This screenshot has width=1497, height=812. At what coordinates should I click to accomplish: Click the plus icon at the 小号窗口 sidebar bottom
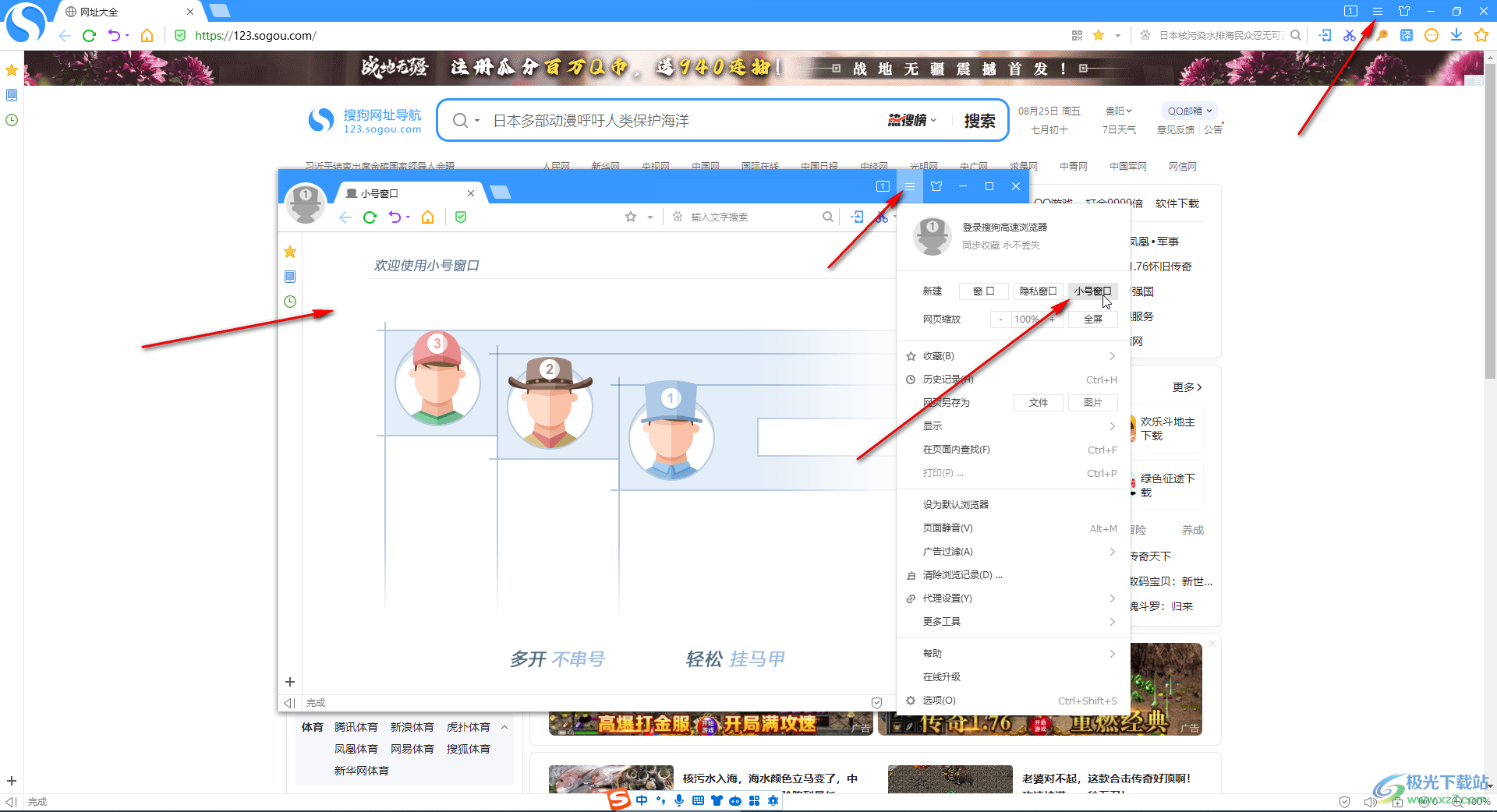click(290, 682)
